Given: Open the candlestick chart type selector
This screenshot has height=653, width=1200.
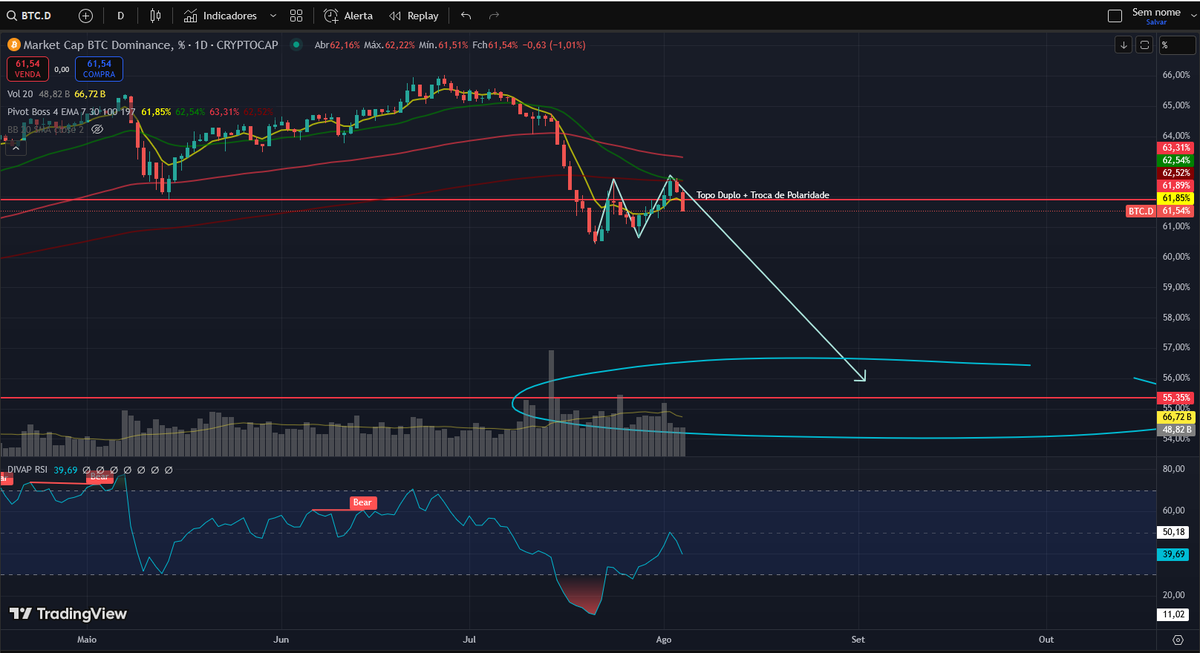Looking at the screenshot, I should [x=154, y=16].
